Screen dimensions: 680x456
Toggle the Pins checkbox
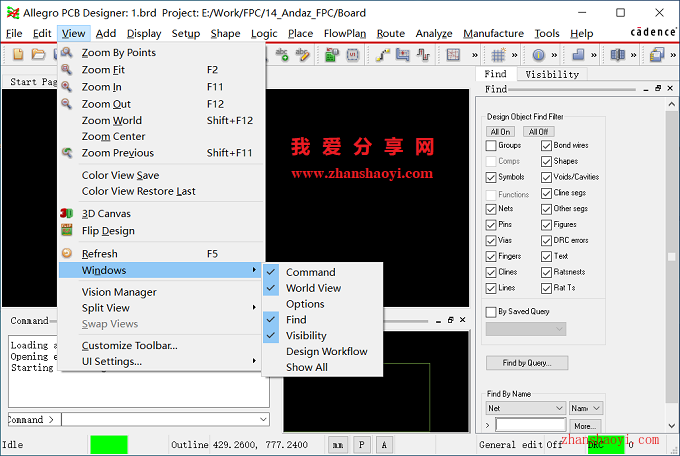[x=491, y=225]
